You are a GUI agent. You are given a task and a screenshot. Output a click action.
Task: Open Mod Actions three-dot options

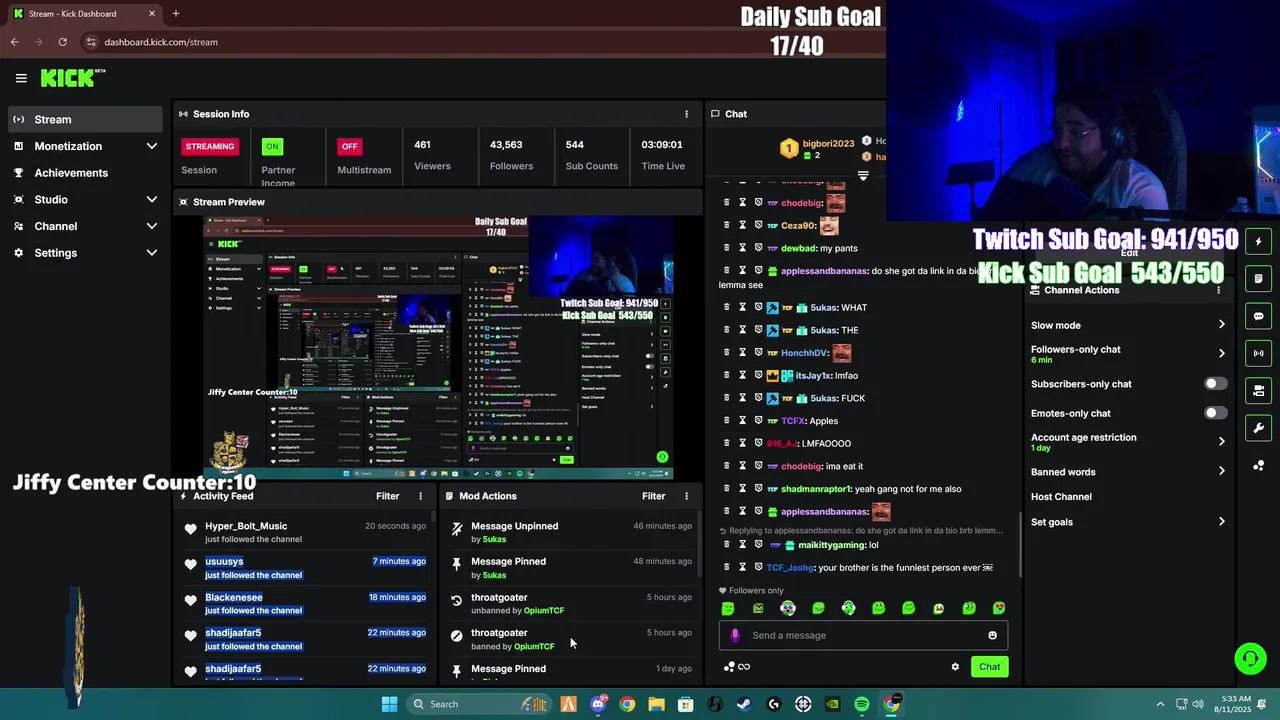(686, 496)
